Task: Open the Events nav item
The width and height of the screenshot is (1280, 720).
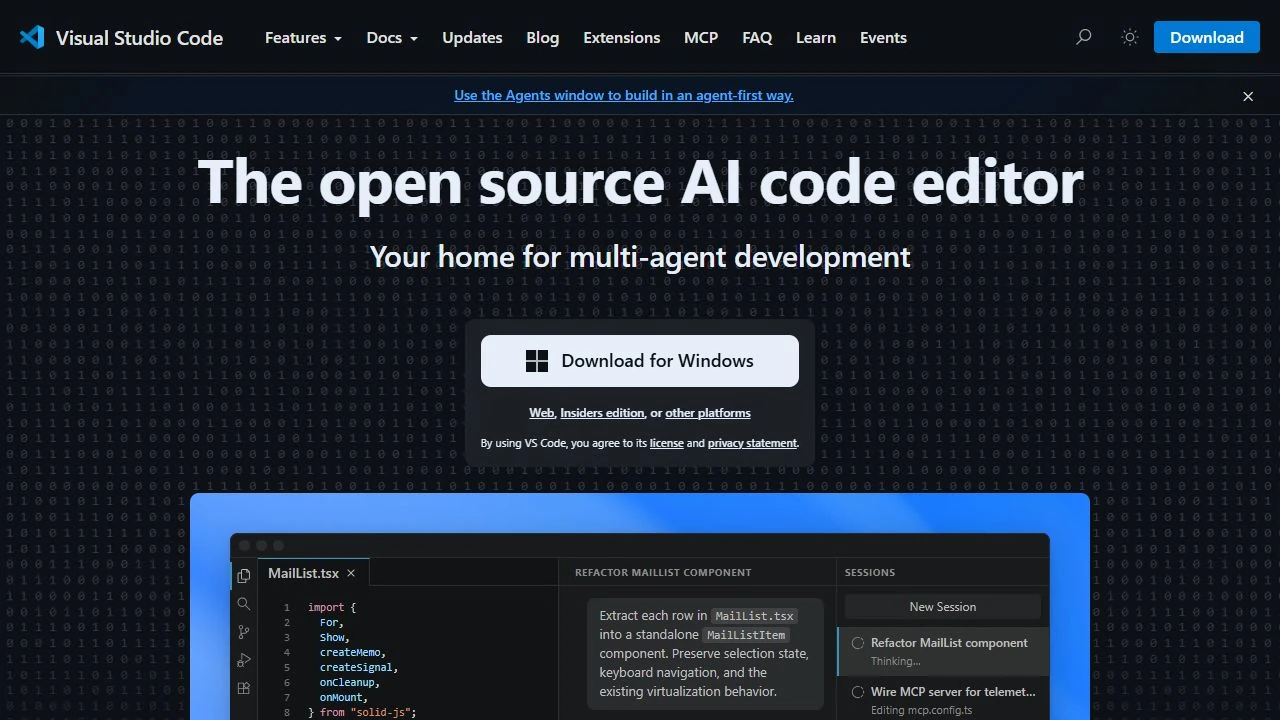Action: 883,37
